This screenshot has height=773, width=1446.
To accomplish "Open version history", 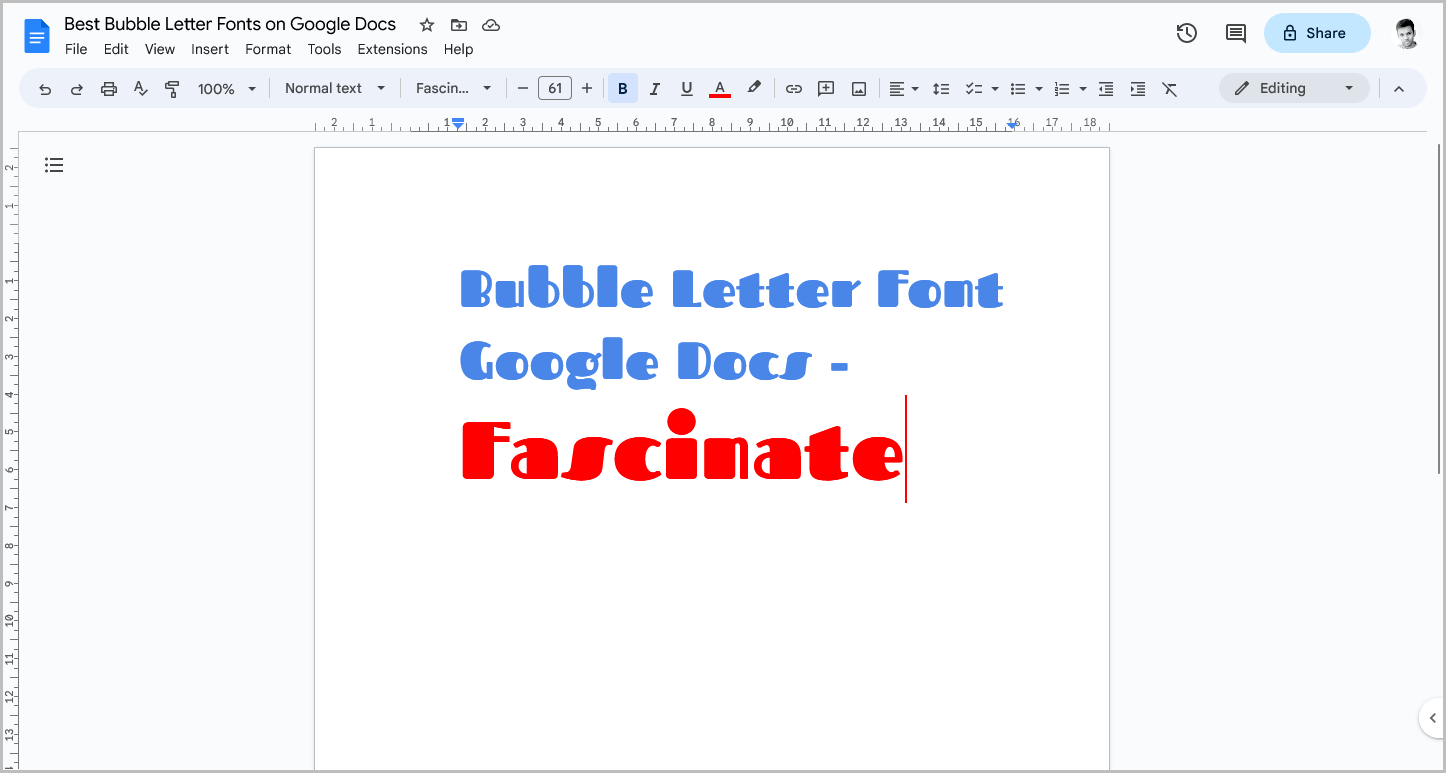I will [x=1186, y=33].
